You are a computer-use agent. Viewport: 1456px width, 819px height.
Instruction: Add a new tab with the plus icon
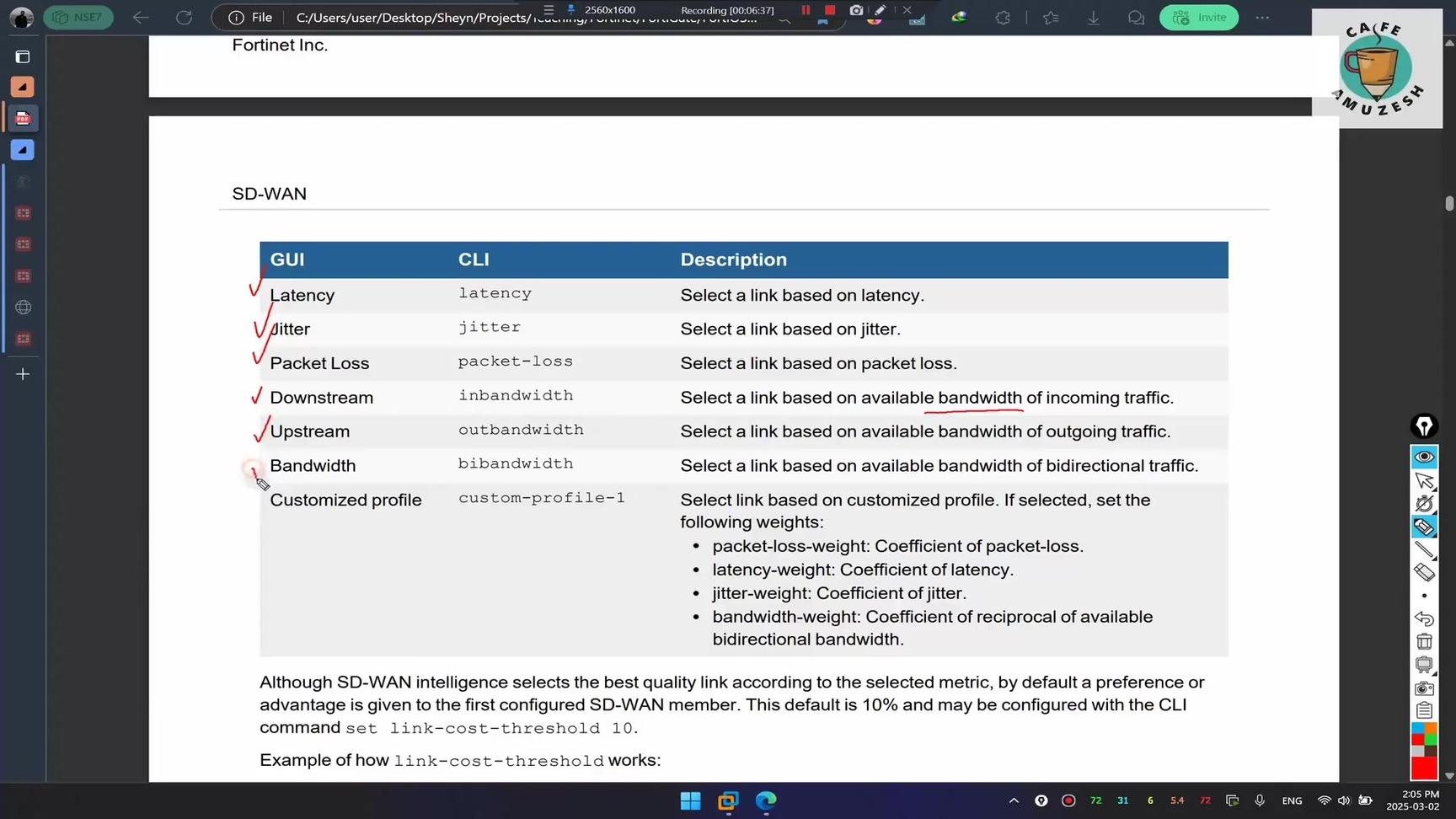23,374
